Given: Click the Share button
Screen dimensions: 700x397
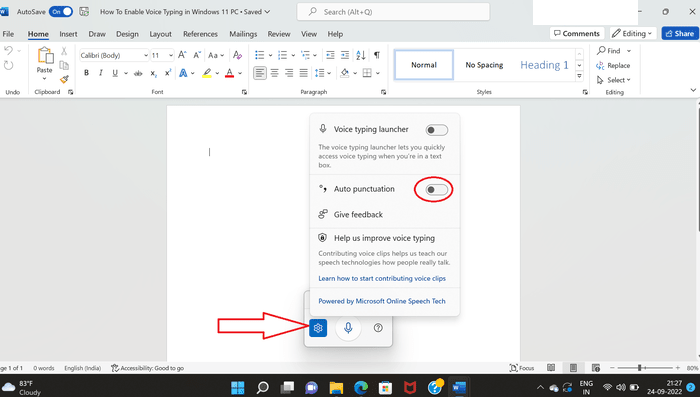Looking at the screenshot, I should 680,33.
